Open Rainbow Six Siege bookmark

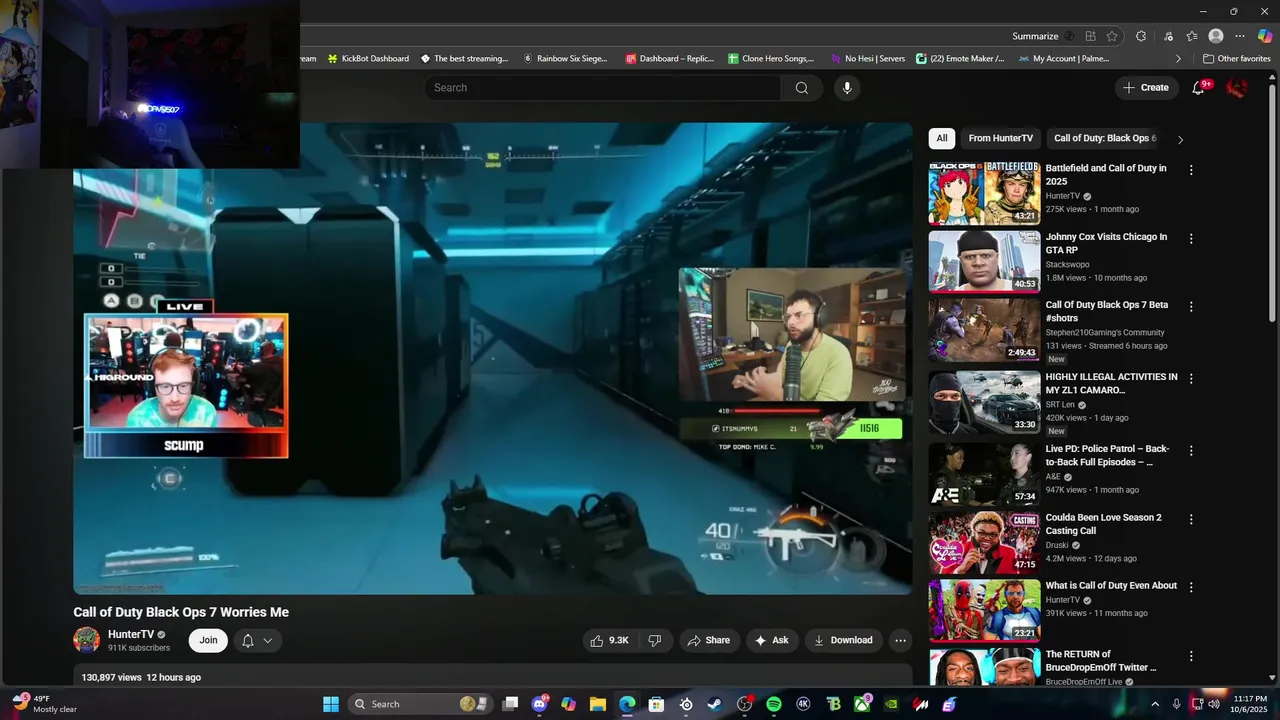pos(564,59)
